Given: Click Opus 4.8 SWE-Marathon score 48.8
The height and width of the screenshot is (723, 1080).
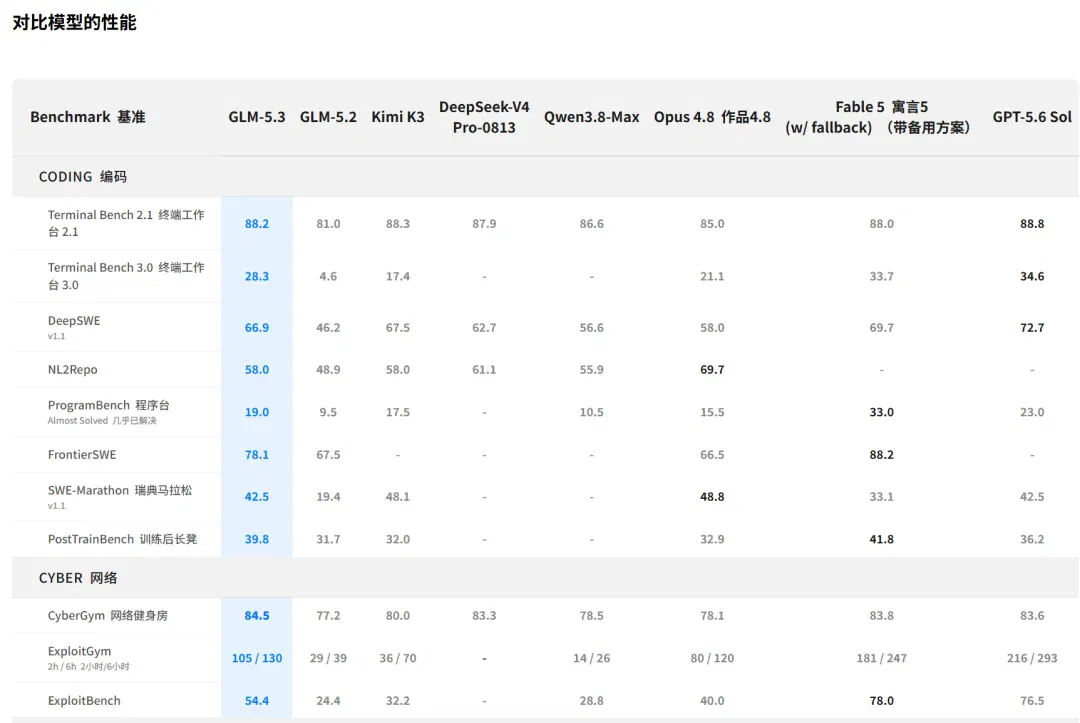Looking at the screenshot, I should pyautogui.click(x=712, y=497).
